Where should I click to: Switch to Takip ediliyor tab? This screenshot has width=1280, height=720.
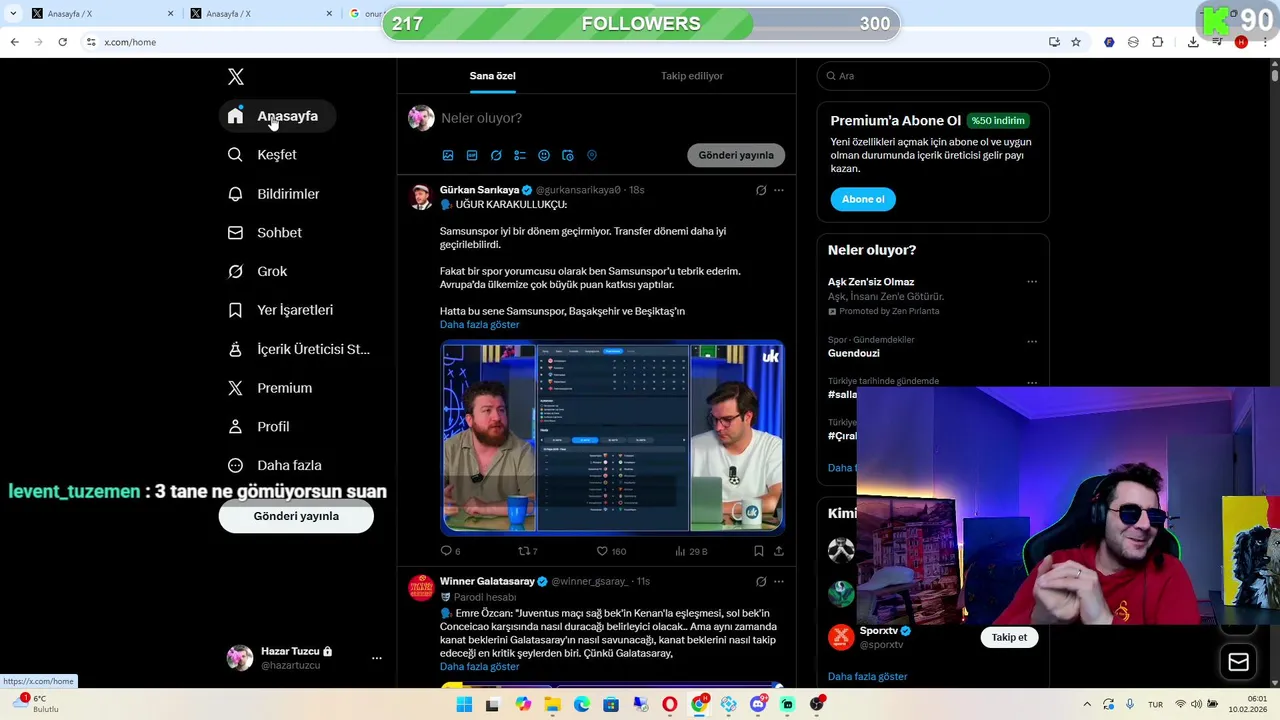692,76
